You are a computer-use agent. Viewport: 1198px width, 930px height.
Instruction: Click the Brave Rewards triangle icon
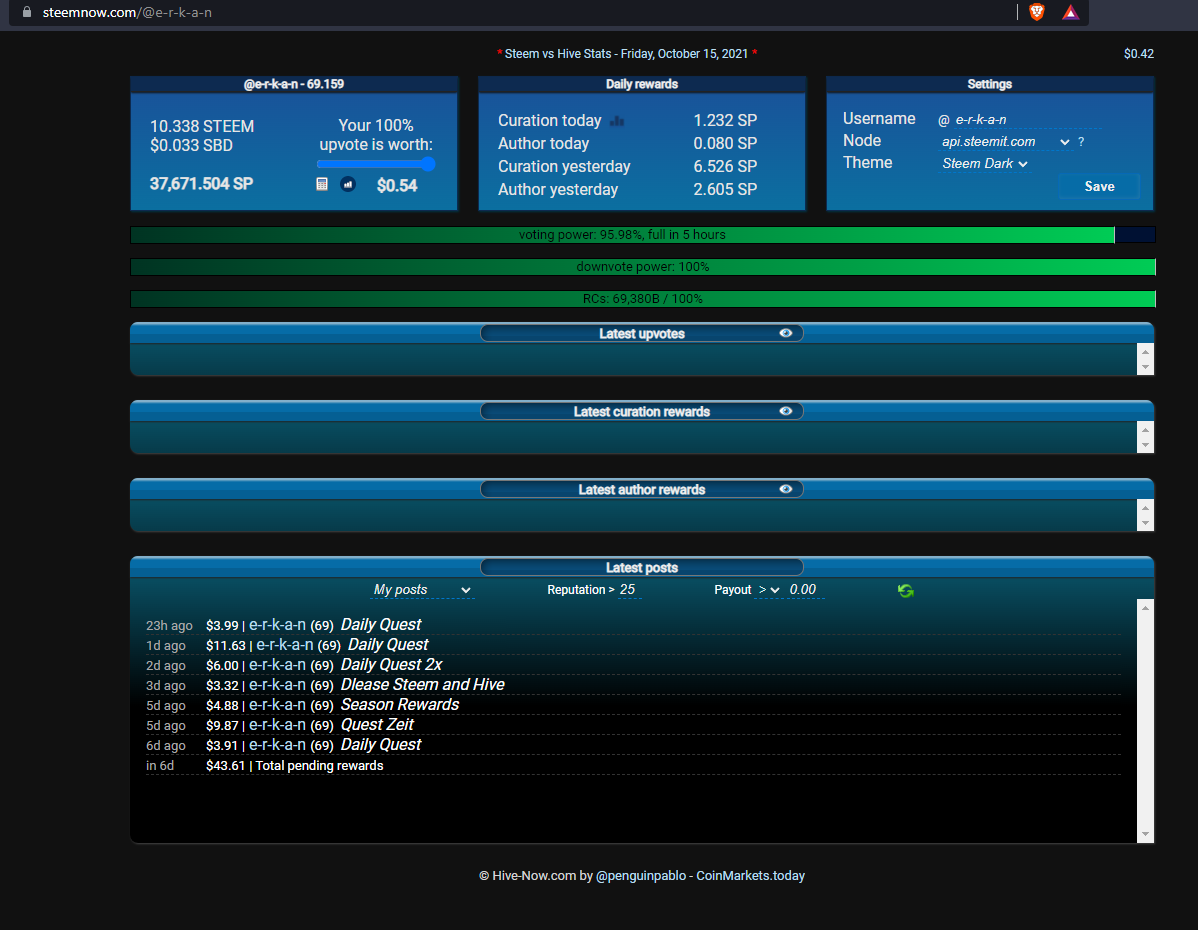[1070, 12]
